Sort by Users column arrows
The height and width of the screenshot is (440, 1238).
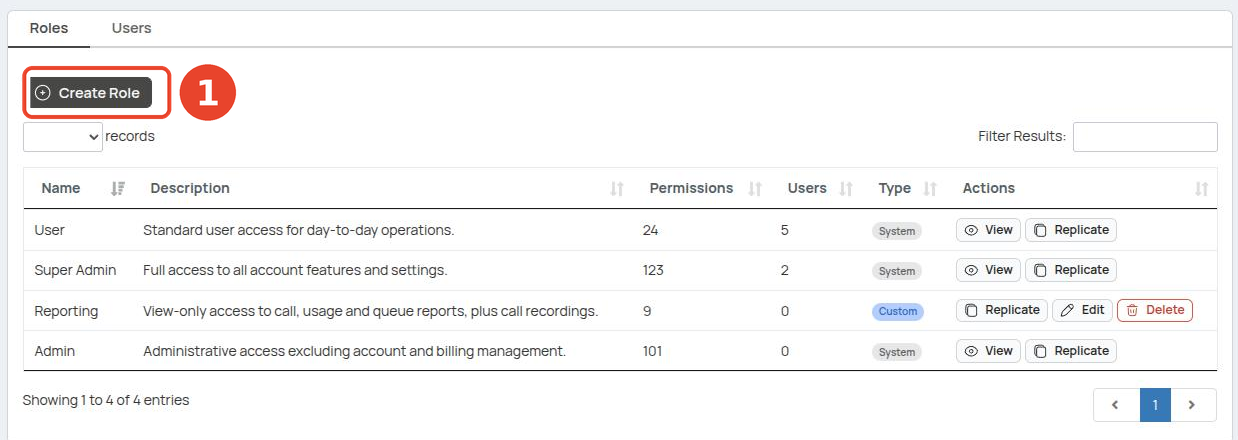coord(846,189)
